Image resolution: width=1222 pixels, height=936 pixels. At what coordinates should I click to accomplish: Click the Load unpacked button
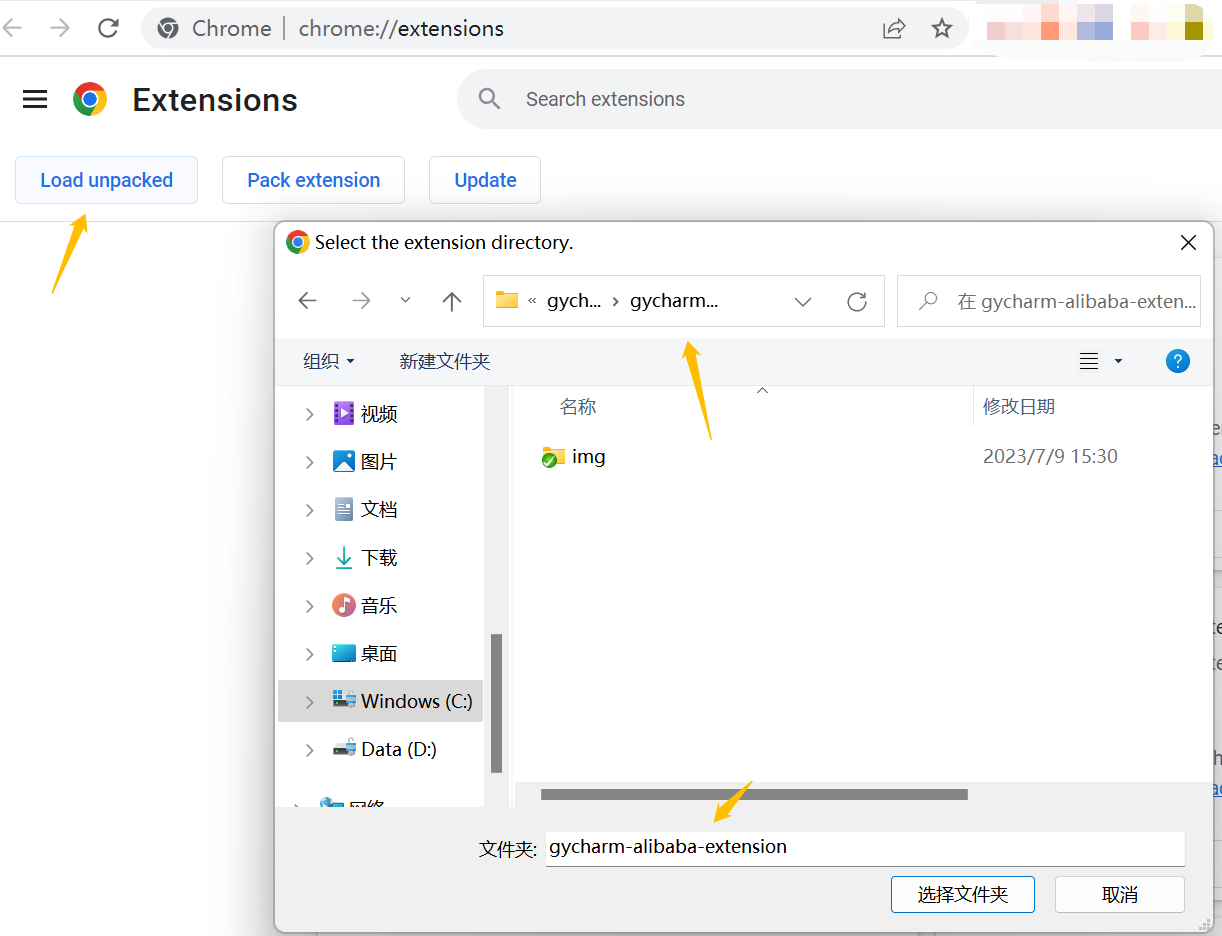click(x=106, y=180)
